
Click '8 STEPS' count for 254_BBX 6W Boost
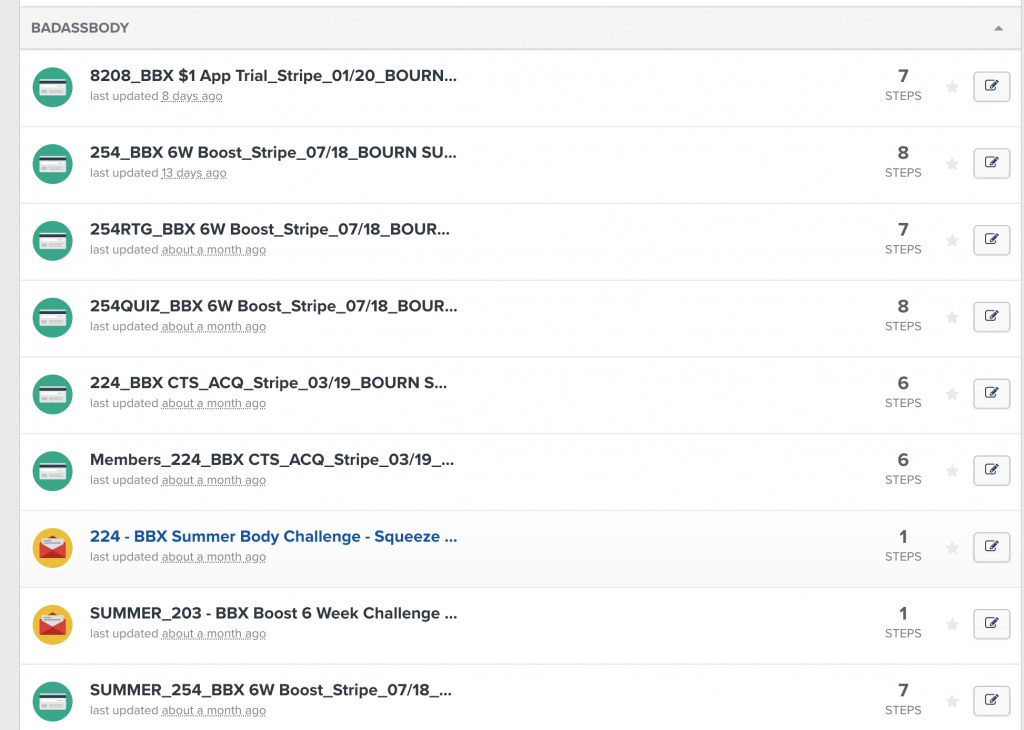(903, 162)
